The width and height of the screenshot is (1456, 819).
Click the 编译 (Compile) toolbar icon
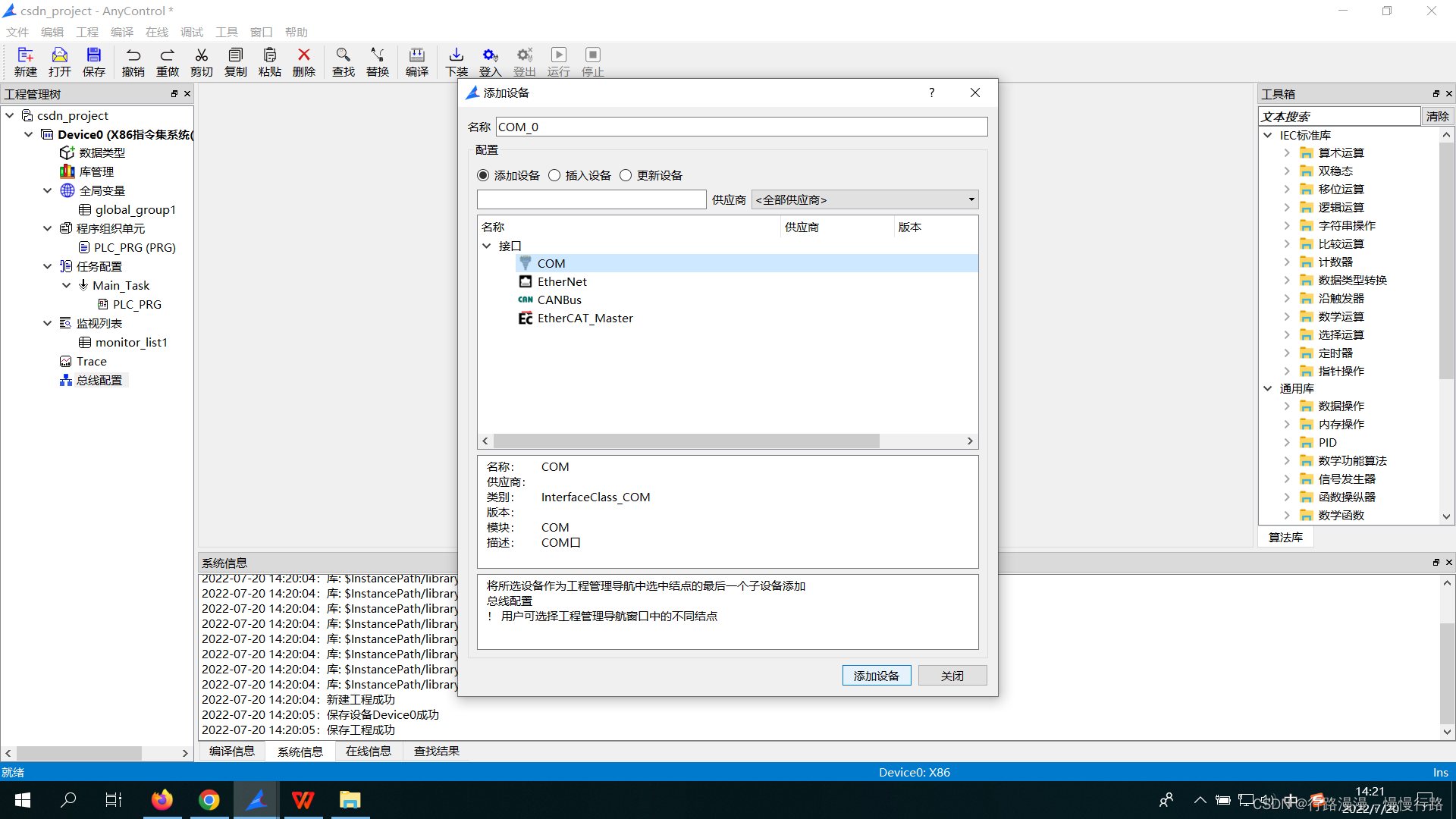point(416,61)
